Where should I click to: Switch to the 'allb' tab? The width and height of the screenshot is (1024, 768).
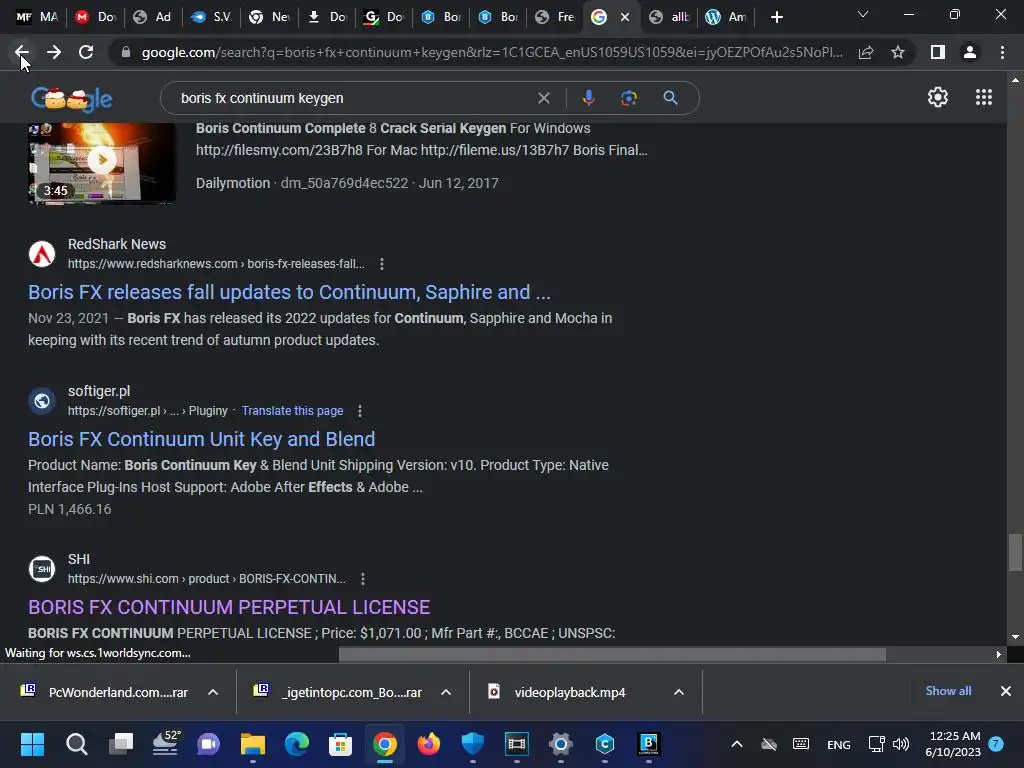coord(669,17)
